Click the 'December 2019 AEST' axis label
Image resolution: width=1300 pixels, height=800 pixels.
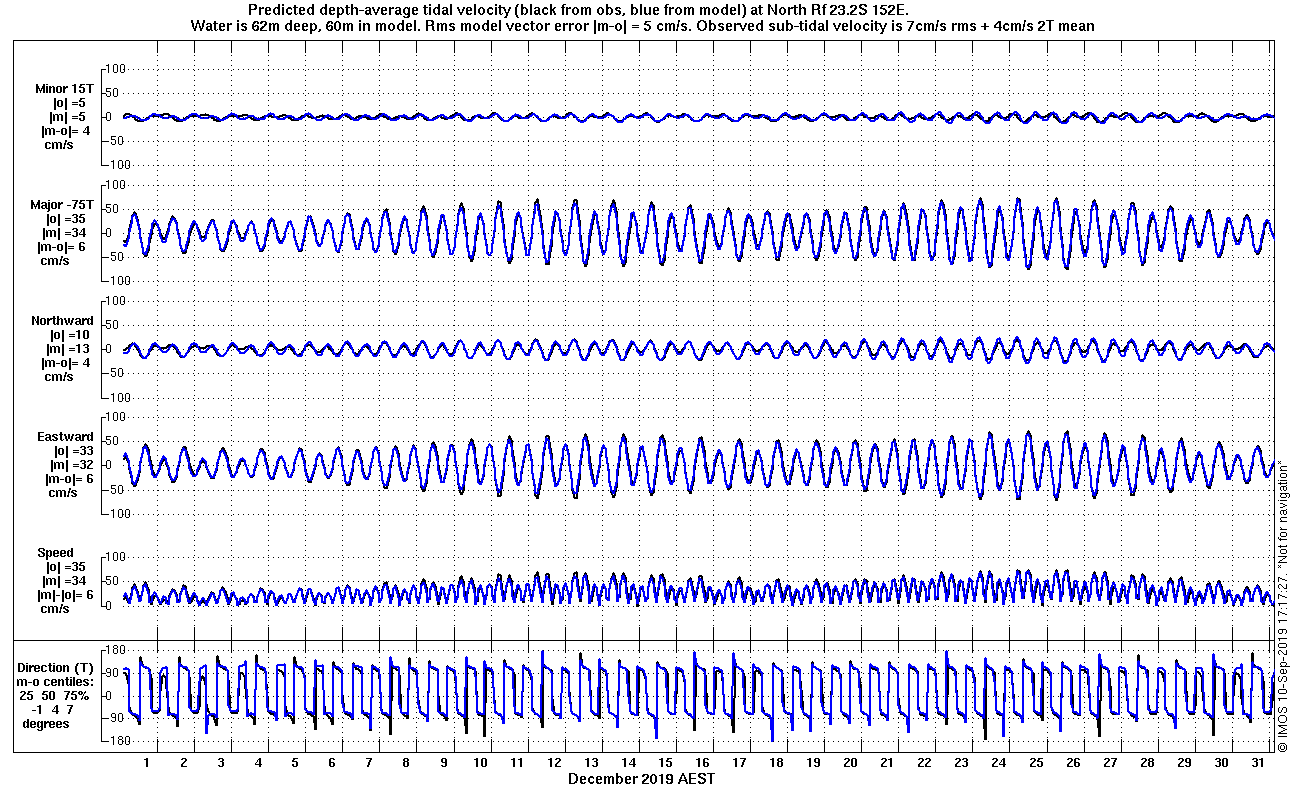[642, 778]
